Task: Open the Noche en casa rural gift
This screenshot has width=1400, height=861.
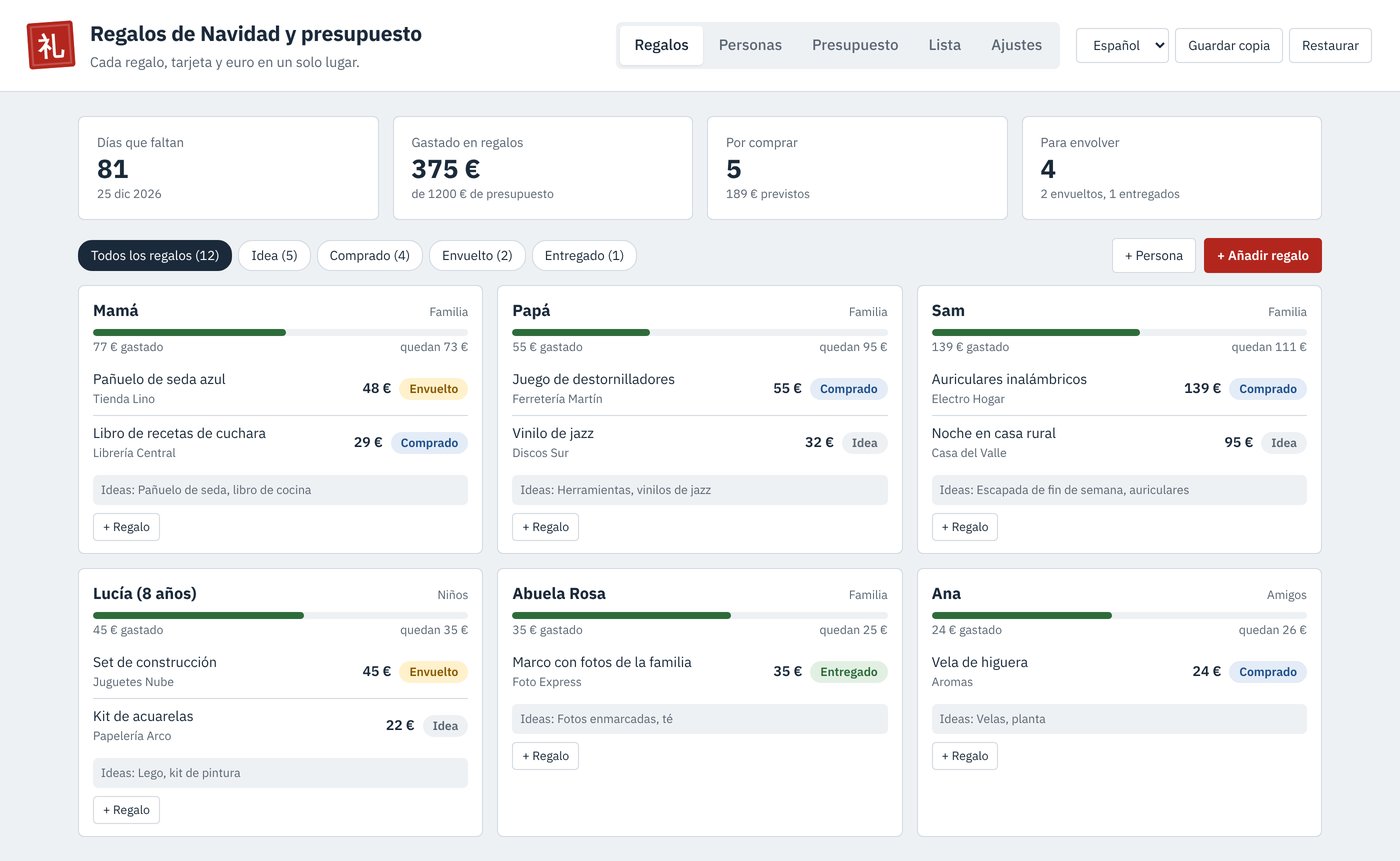Action: click(x=1119, y=442)
